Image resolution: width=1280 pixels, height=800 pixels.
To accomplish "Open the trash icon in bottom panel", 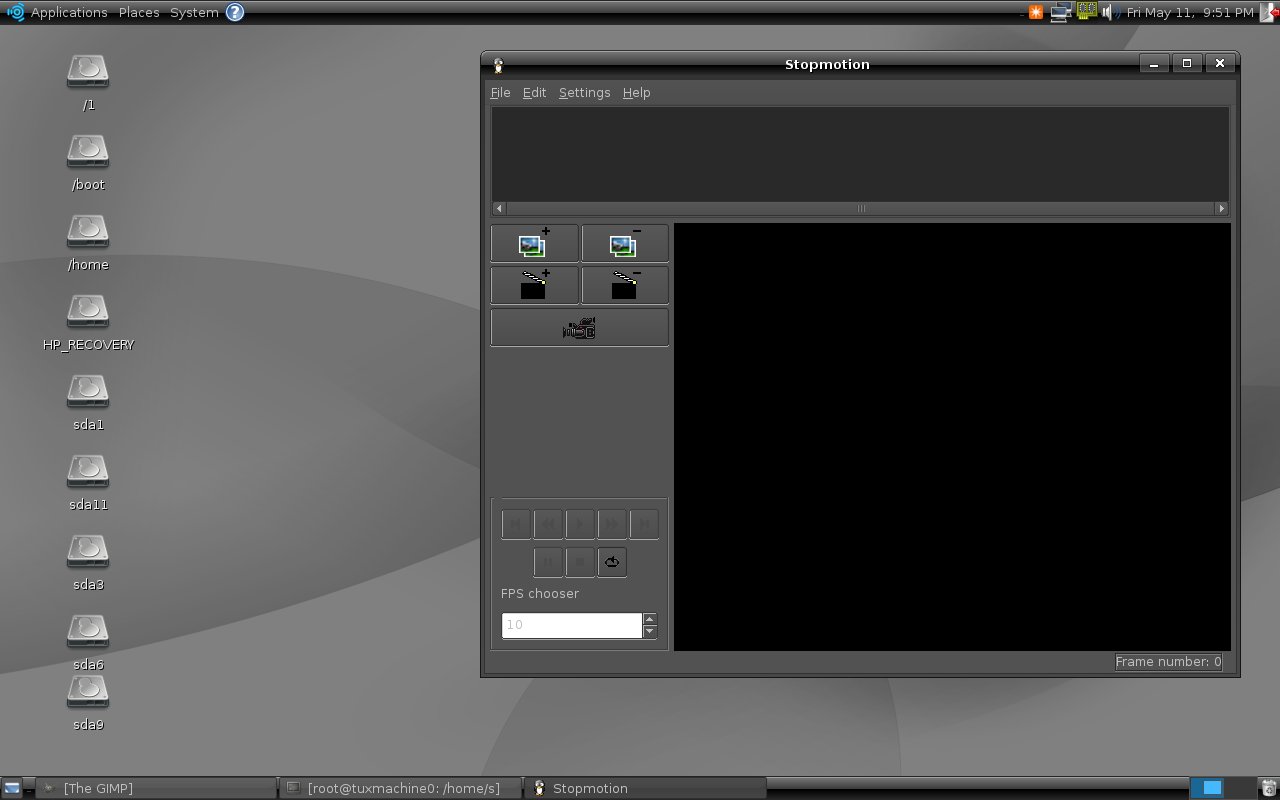I will (1270, 788).
